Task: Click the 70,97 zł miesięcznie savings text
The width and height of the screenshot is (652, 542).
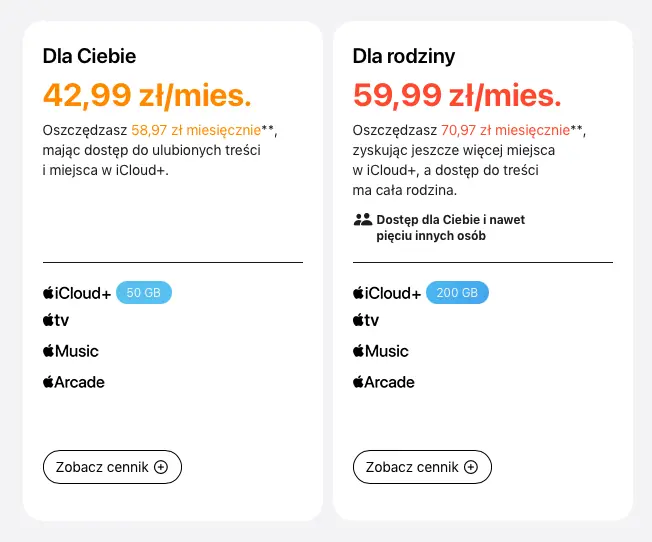Action: point(505,130)
